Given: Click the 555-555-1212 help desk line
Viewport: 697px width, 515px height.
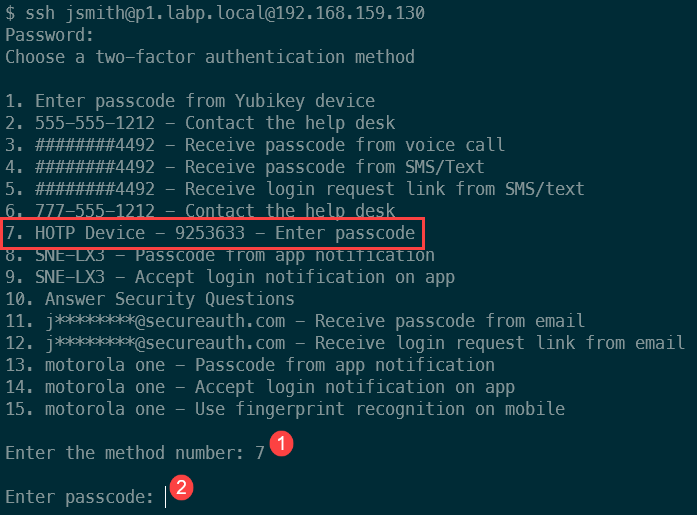Looking at the screenshot, I should coord(200,123).
